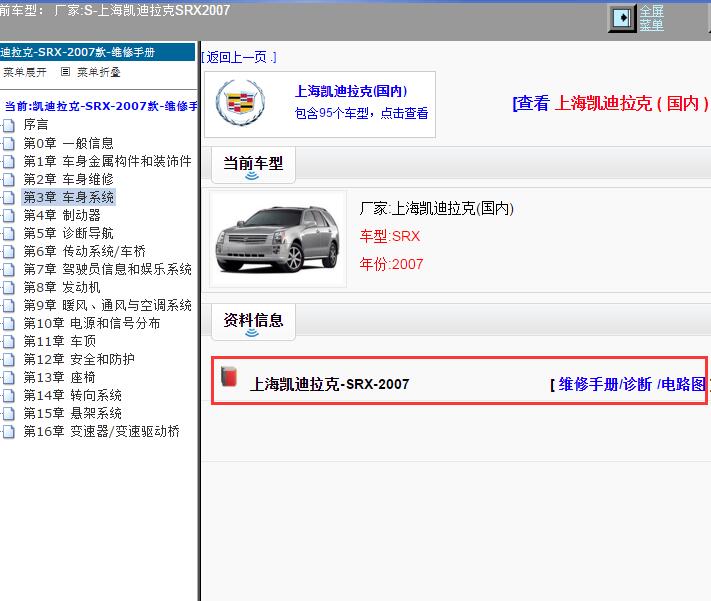Expand all menus with 菜单展开
This screenshot has width=711, height=601.
24,72
